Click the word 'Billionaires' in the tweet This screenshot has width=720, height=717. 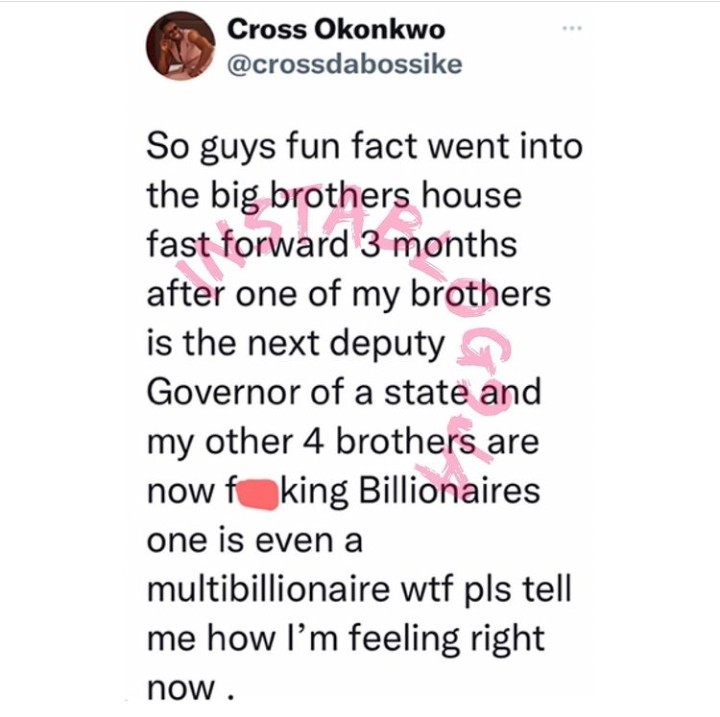coord(449,491)
